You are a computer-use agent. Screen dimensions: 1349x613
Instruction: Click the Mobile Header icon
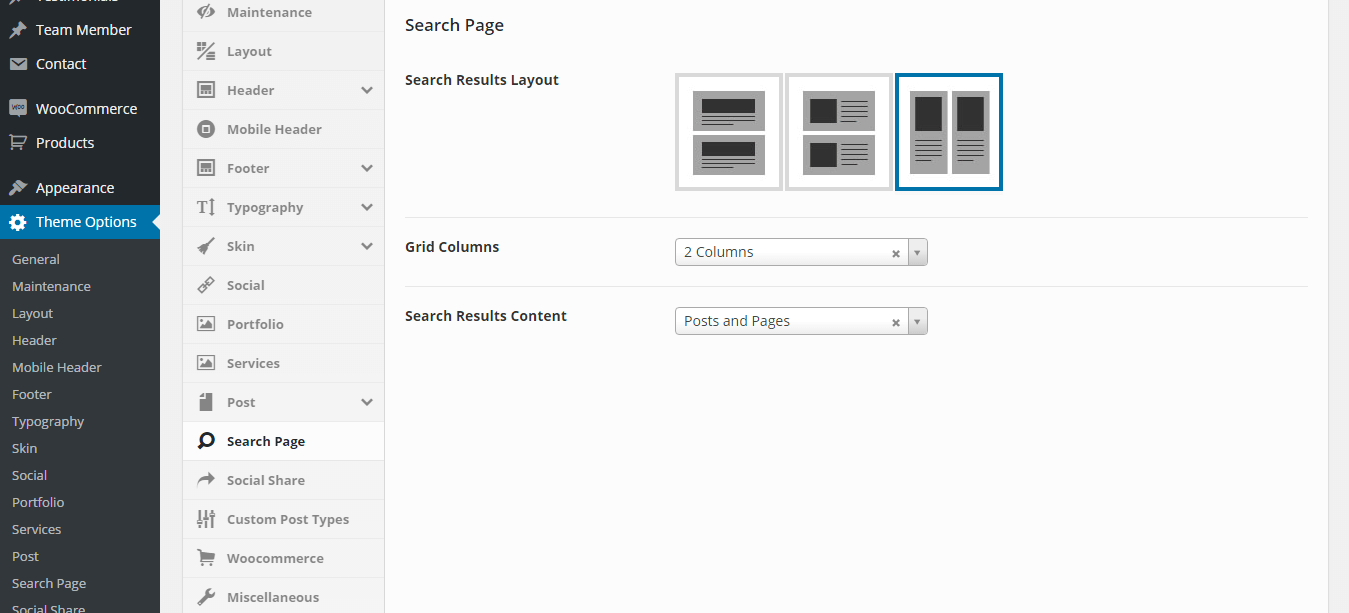pyautogui.click(x=206, y=129)
